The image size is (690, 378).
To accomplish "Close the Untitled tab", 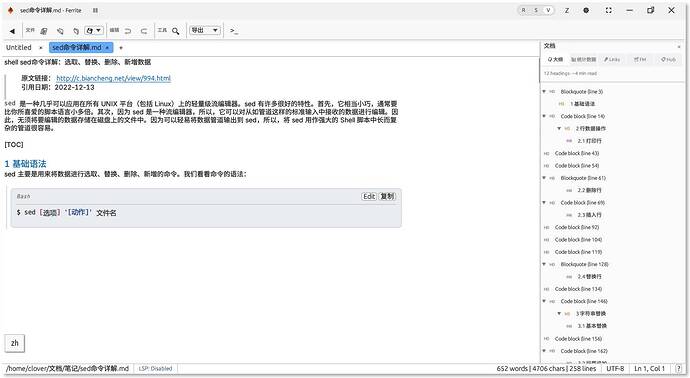I will pos(40,48).
